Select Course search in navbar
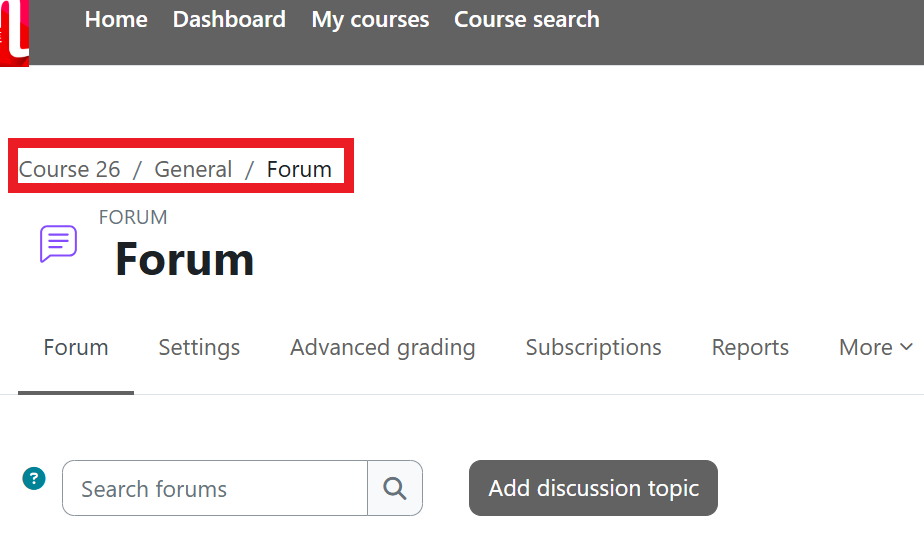Viewport: 924px width, 554px height. pos(526,20)
